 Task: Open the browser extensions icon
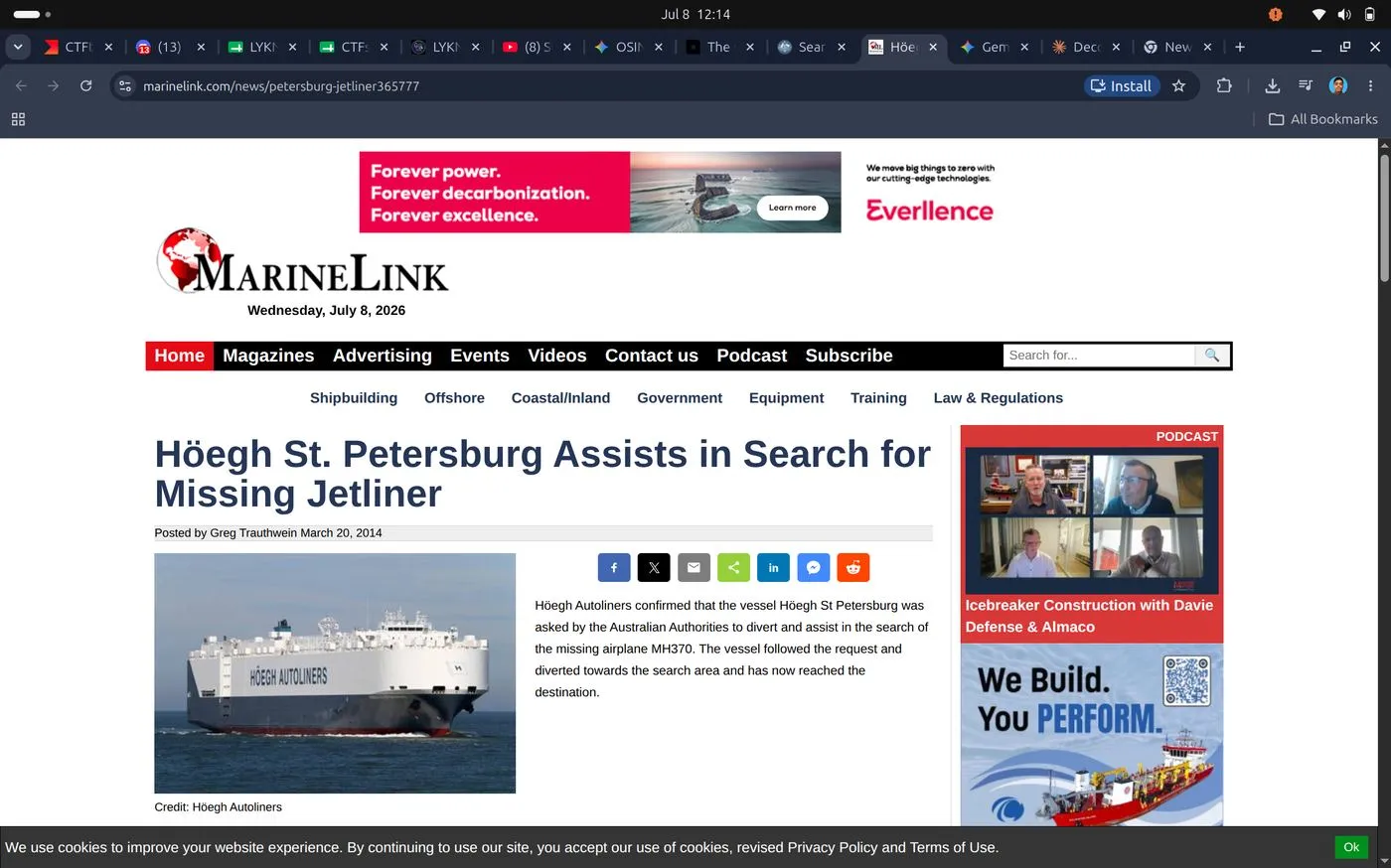point(1224,86)
